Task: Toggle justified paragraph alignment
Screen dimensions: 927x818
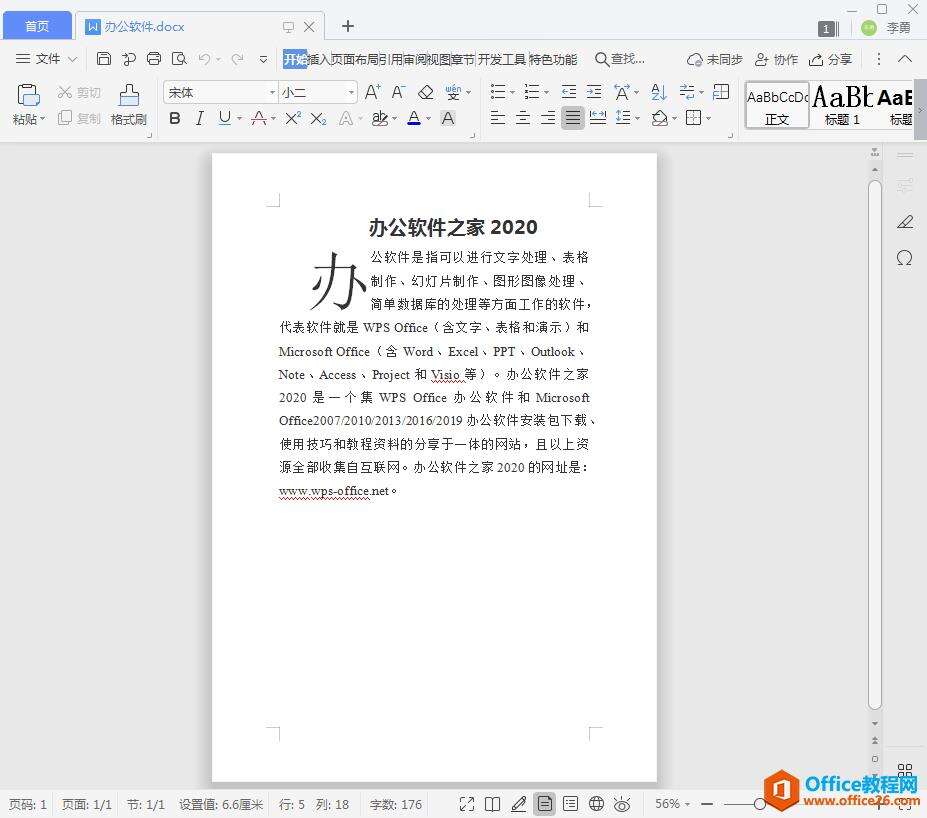Action: point(572,118)
